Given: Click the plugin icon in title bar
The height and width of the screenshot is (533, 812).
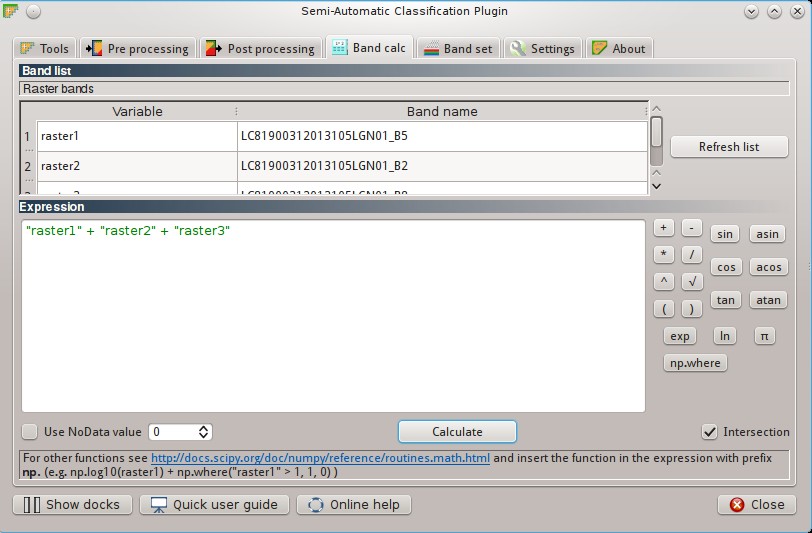Looking at the screenshot, I should (10, 11).
